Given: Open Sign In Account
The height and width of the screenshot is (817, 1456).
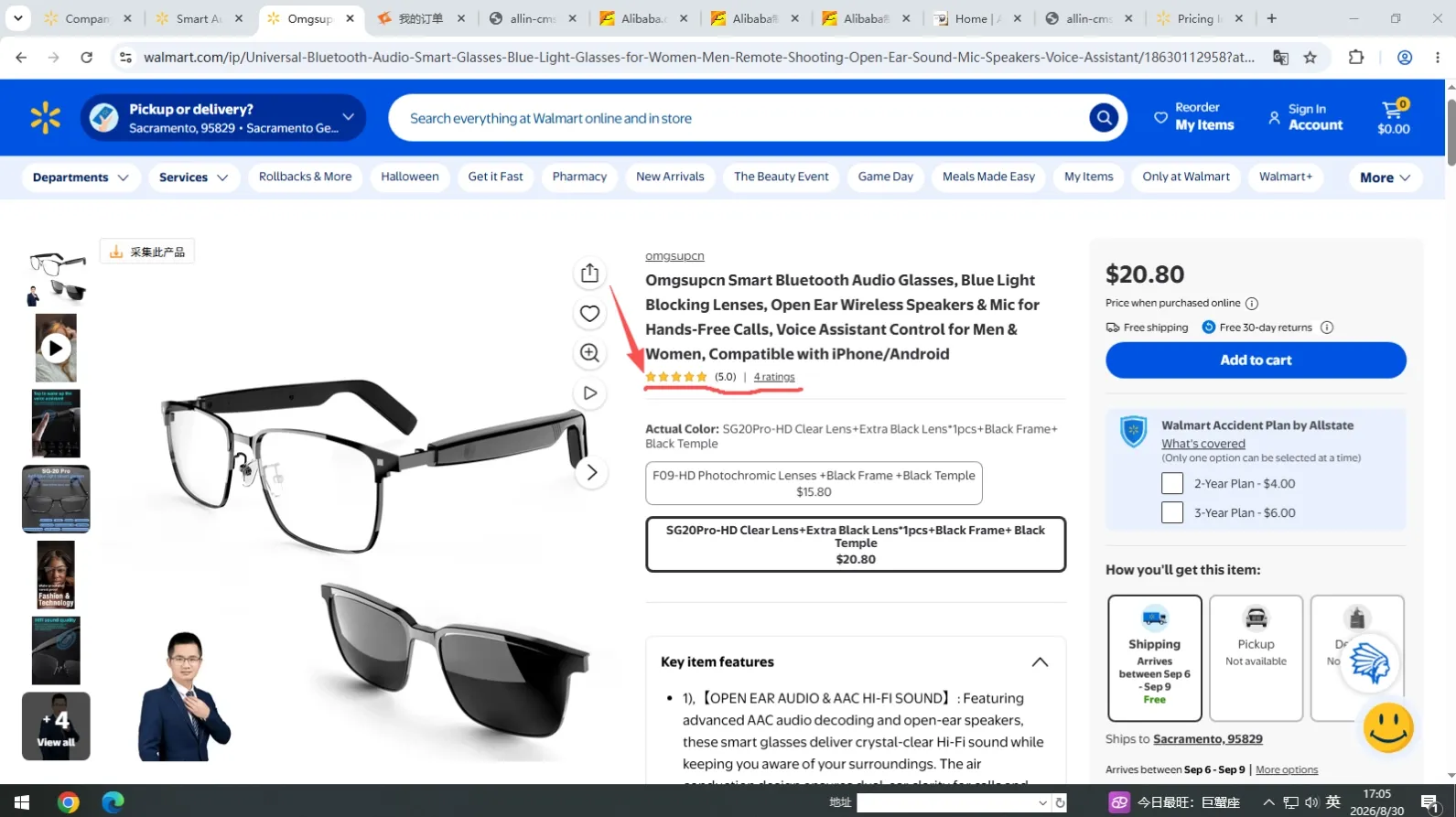Looking at the screenshot, I should (x=1305, y=117).
